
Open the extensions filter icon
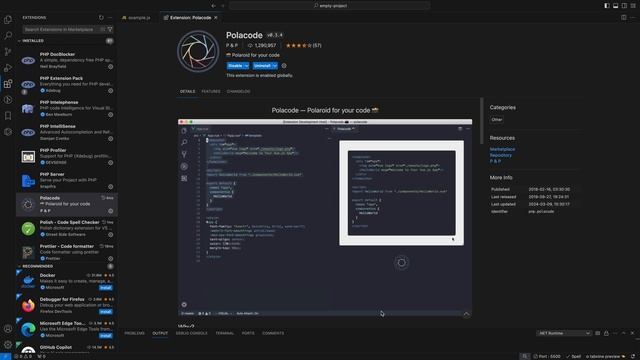coord(110,29)
